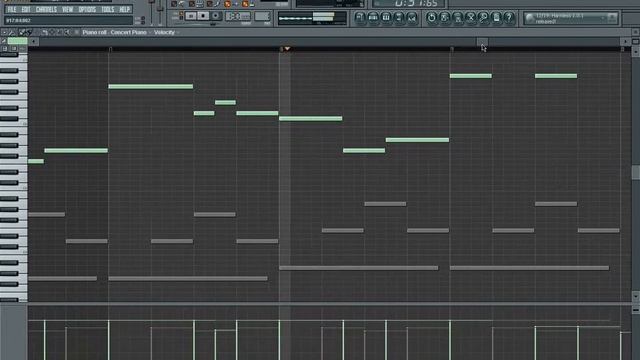Viewport: 640px width, 360px height.
Task: Click the play/pause transport button
Action: 191,16
